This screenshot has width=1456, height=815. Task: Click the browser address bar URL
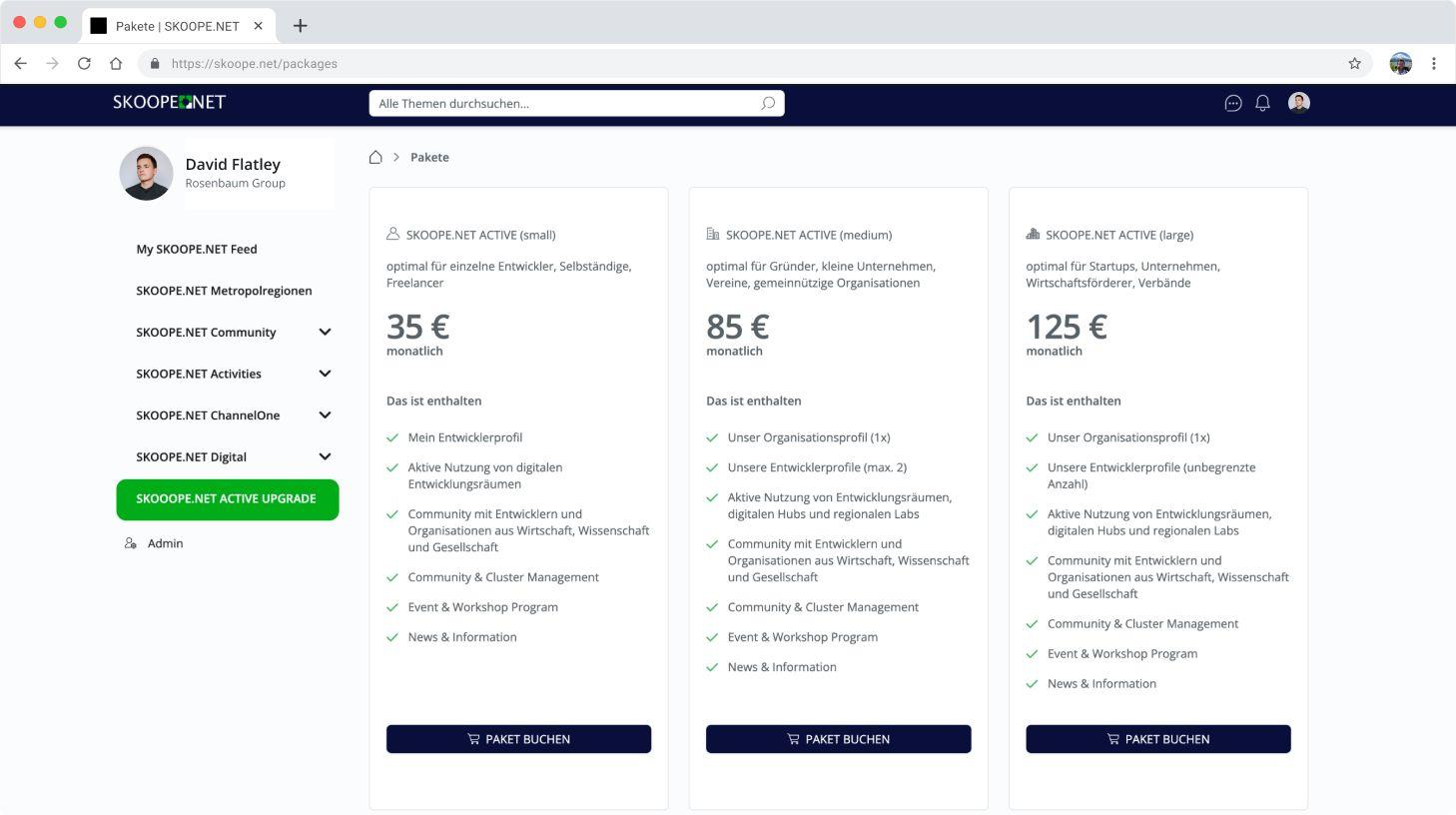pos(254,63)
